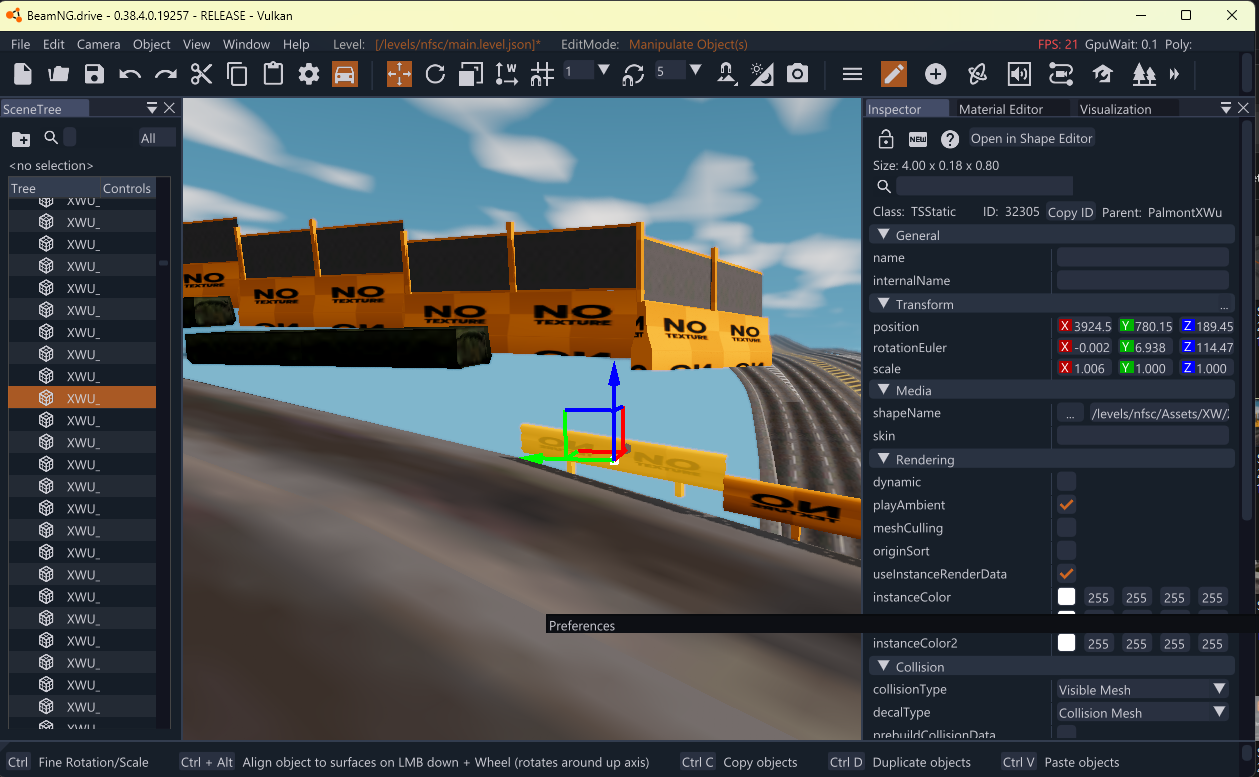Open the Window menu
1259x777 pixels.
click(x=246, y=44)
